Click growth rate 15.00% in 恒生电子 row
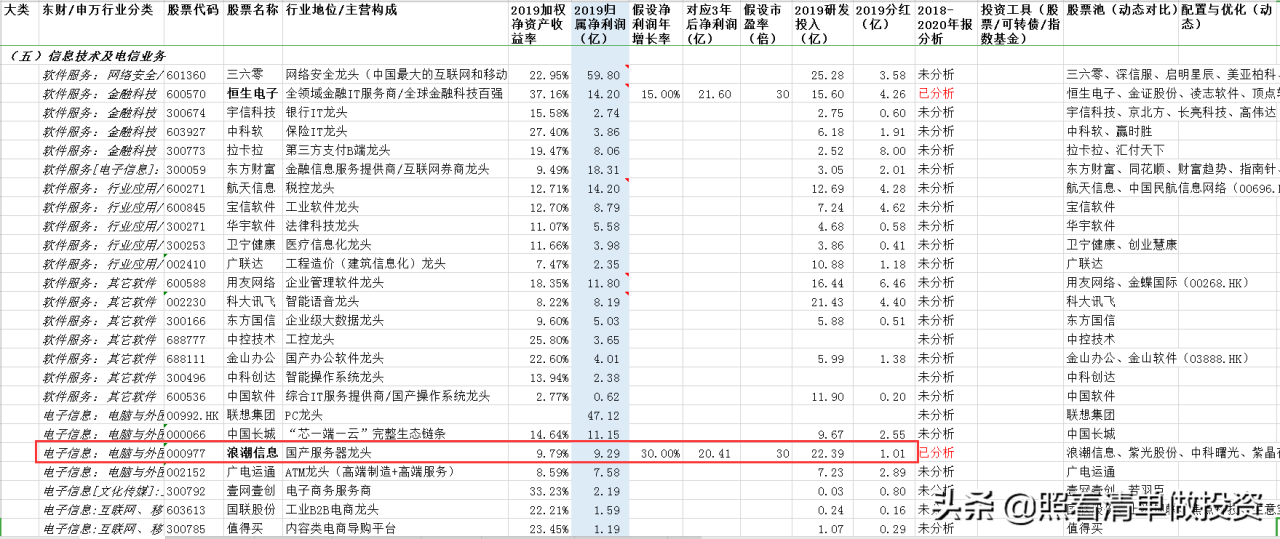Viewport: 1280px width, 539px height. tap(660, 93)
